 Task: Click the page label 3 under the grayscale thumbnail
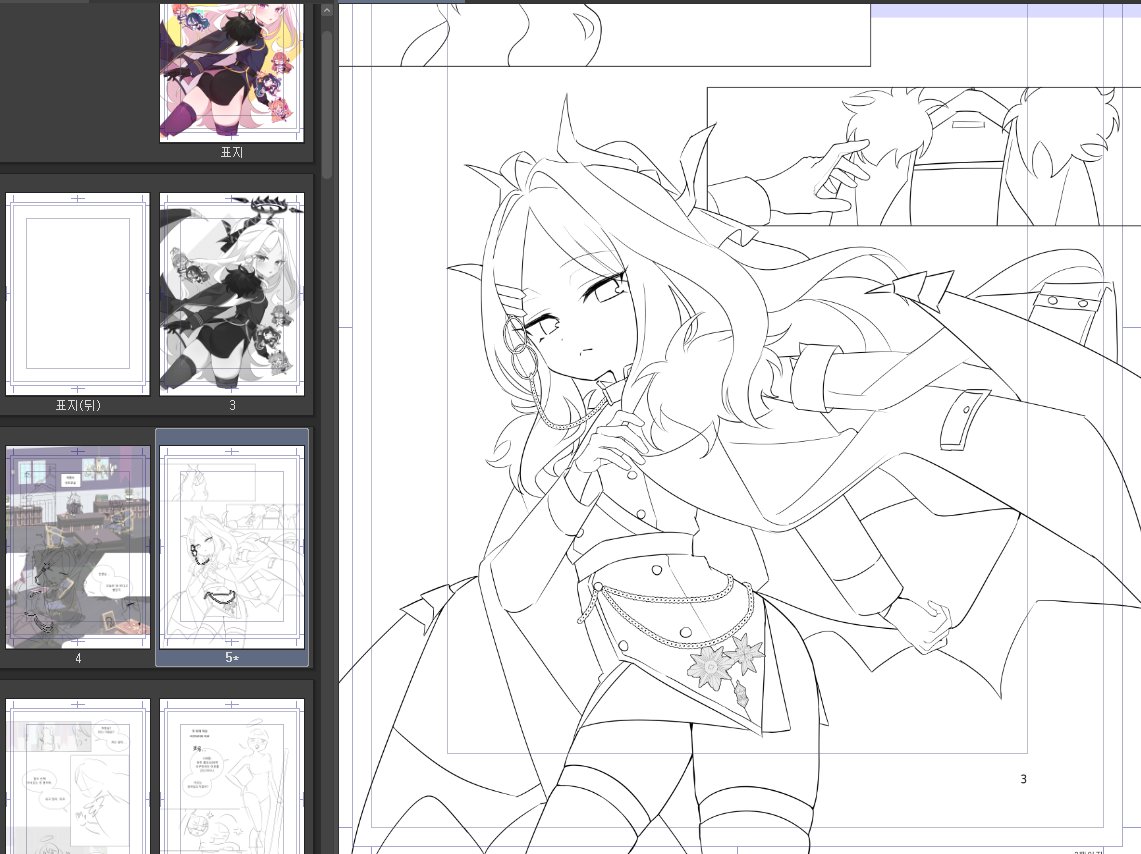(x=232, y=405)
